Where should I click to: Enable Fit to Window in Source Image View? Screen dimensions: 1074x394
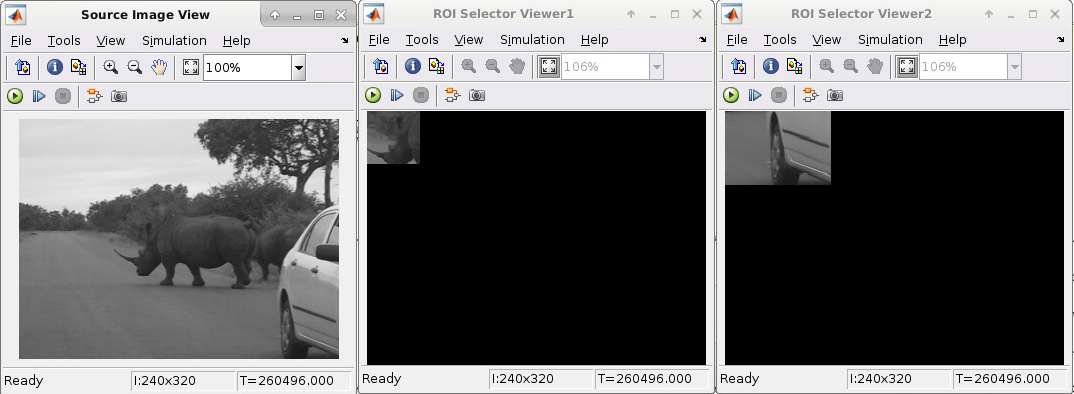tap(191, 67)
